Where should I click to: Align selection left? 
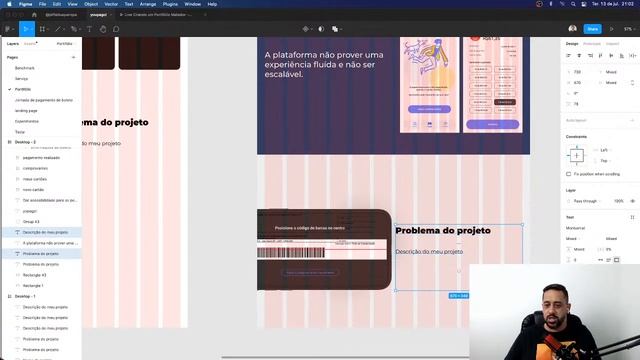[x=569, y=56]
